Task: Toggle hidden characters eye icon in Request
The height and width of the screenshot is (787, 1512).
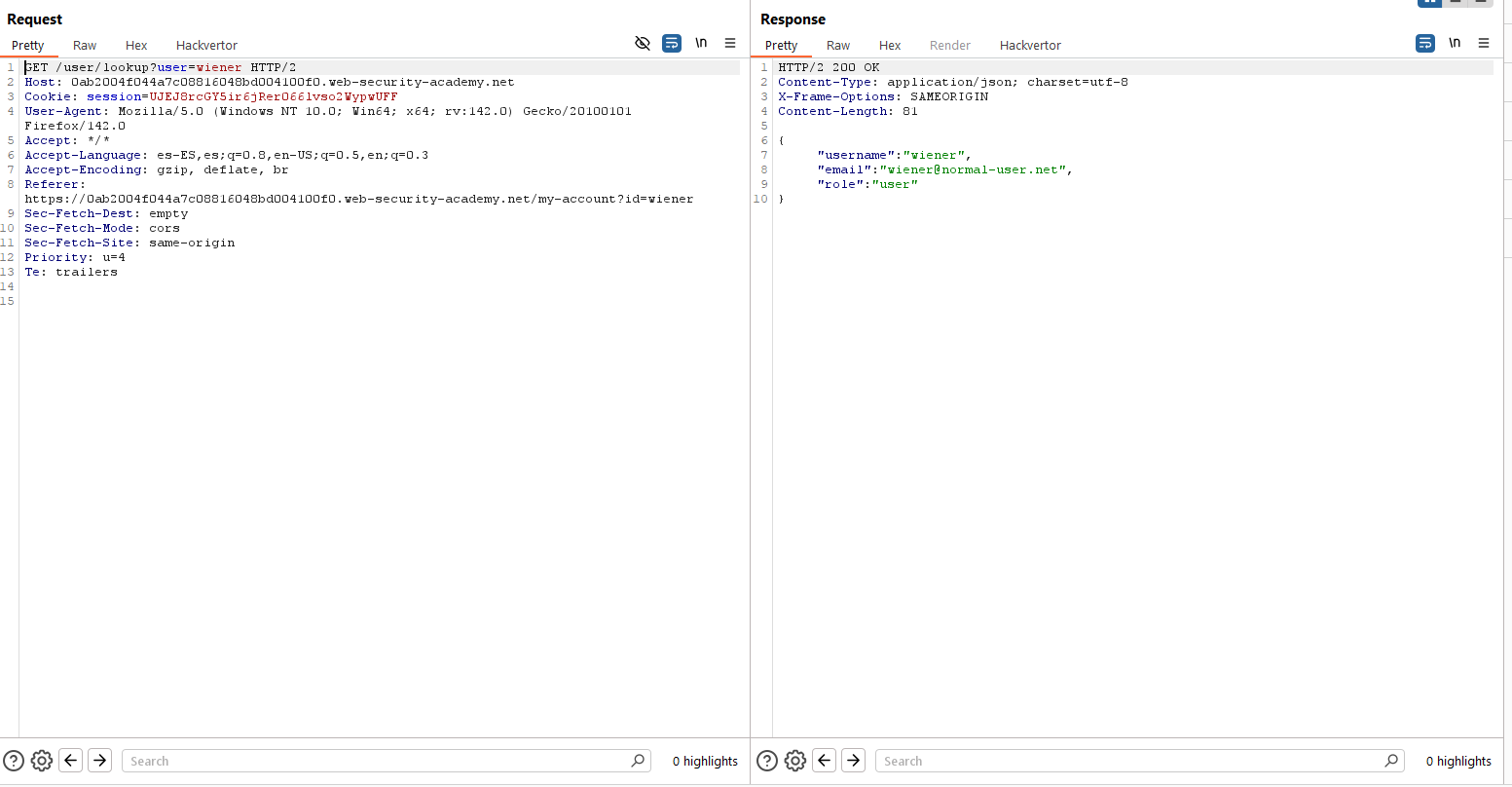Action: click(642, 43)
